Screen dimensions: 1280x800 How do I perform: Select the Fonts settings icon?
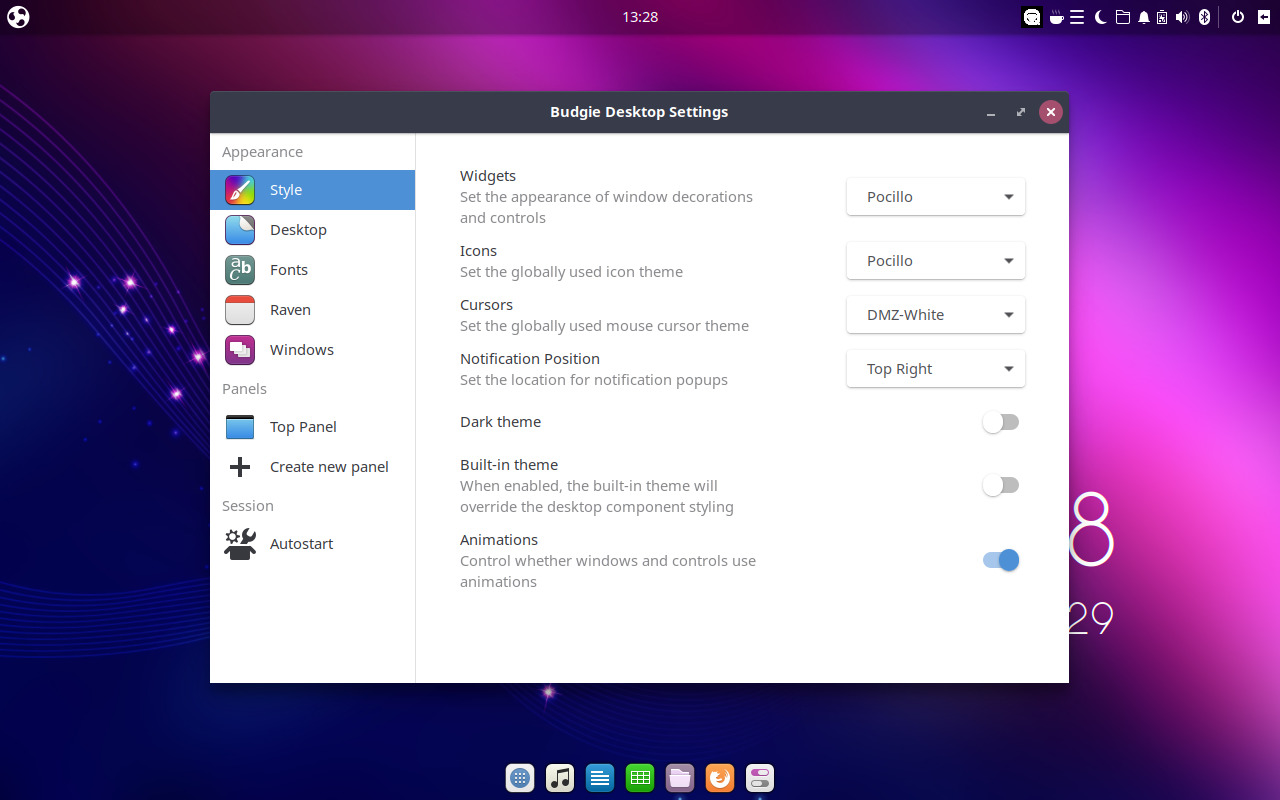click(x=239, y=270)
